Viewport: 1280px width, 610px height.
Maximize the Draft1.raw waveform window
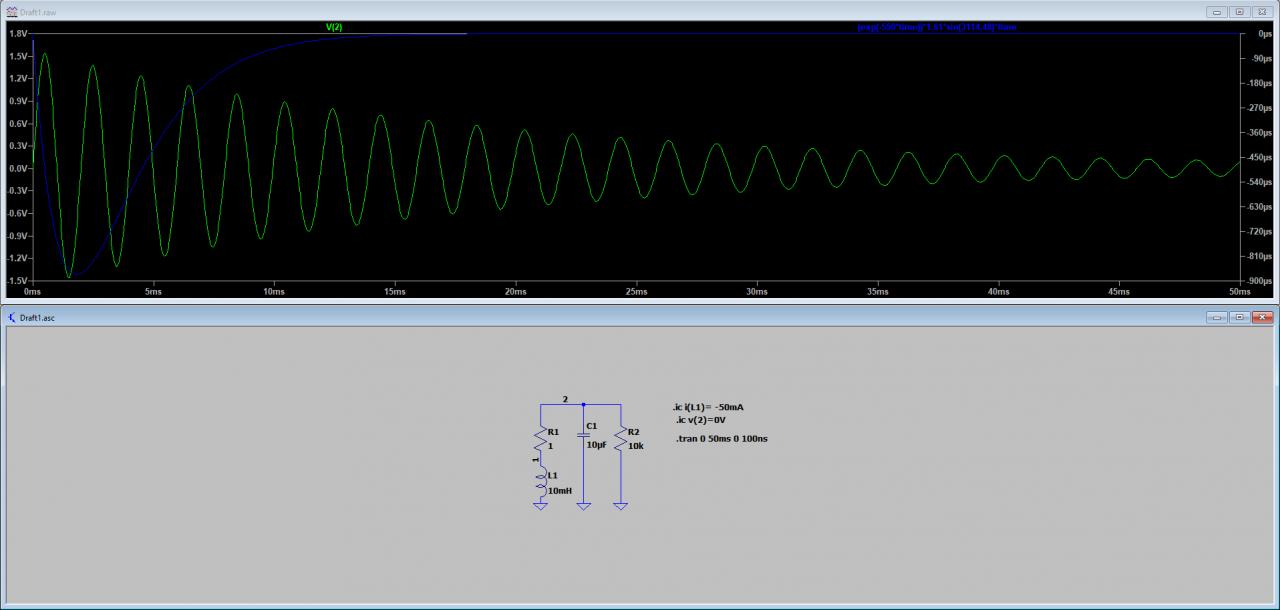(1239, 12)
